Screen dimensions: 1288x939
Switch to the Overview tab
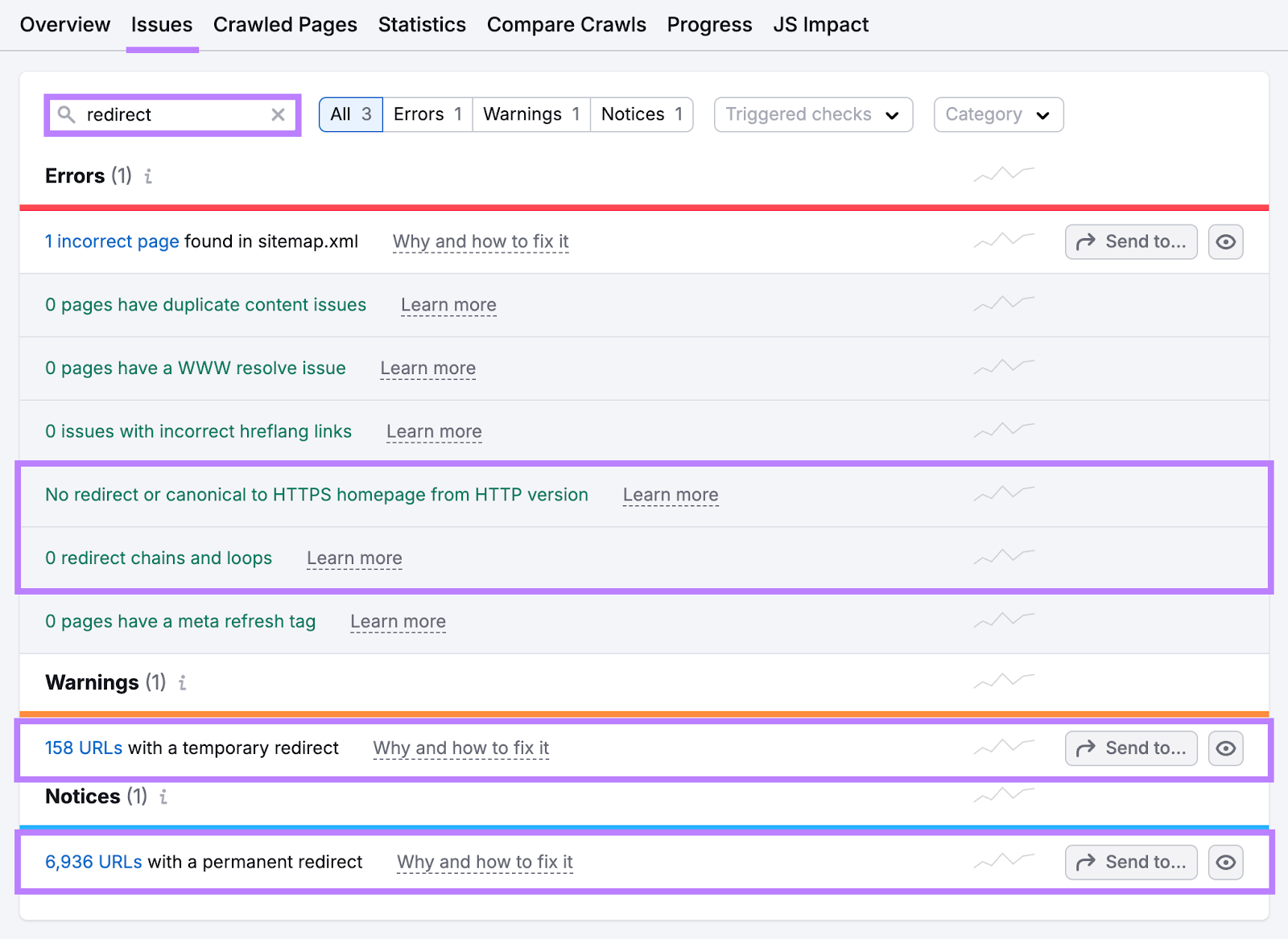tap(64, 24)
